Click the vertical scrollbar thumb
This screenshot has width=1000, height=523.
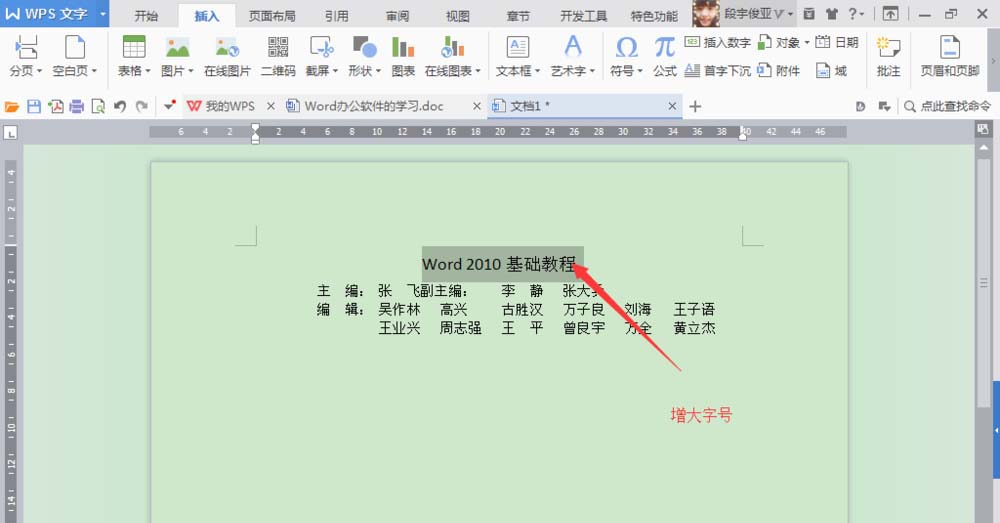[984, 281]
